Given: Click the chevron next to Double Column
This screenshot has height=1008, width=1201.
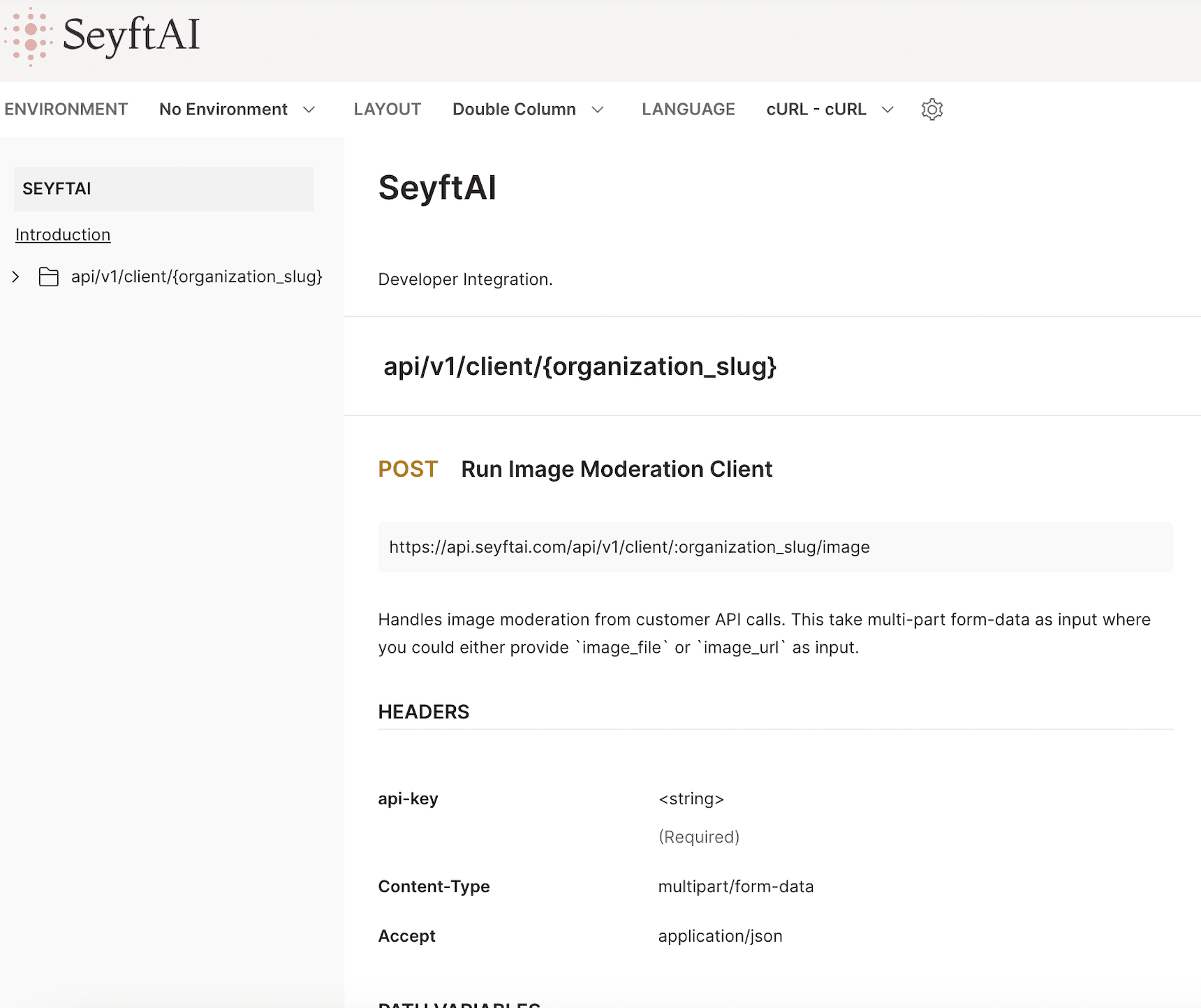Looking at the screenshot, I should point(598,110).
